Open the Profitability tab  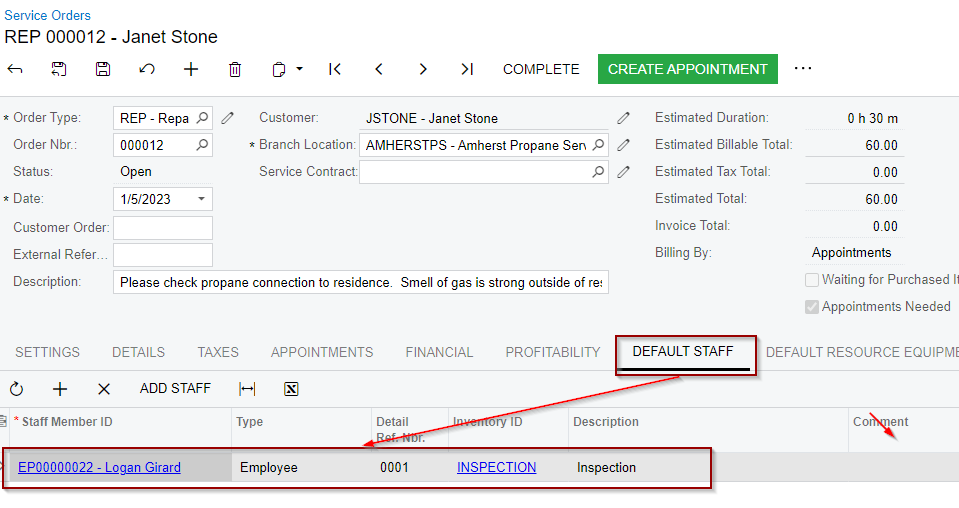[x=553, y=352]
